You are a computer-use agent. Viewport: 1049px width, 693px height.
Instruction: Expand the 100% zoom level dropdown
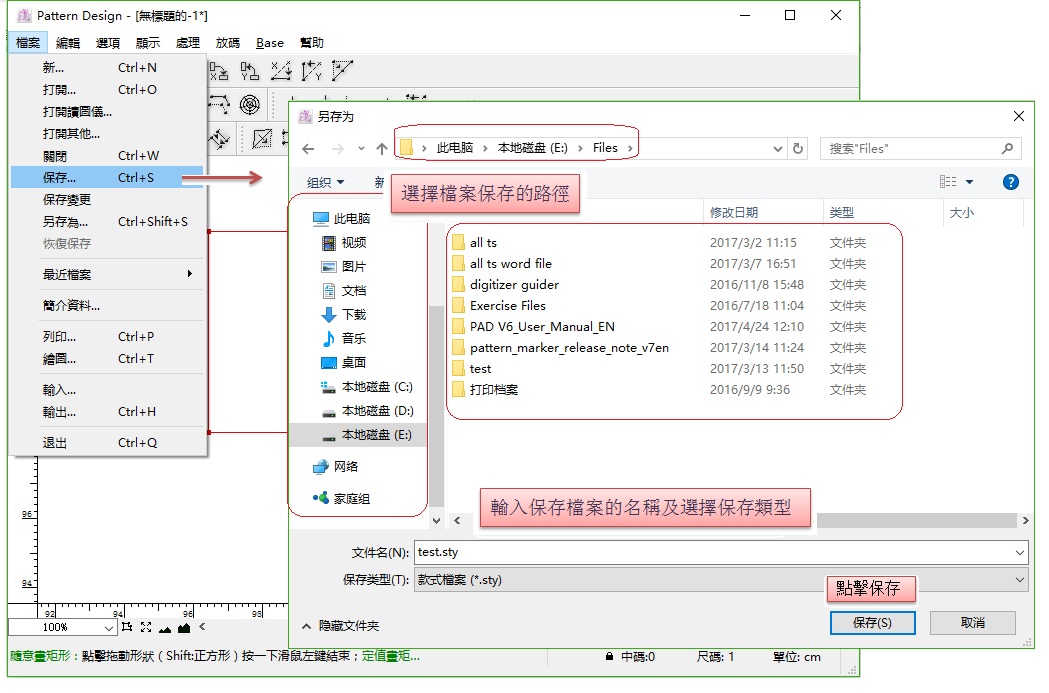(109, 628)
